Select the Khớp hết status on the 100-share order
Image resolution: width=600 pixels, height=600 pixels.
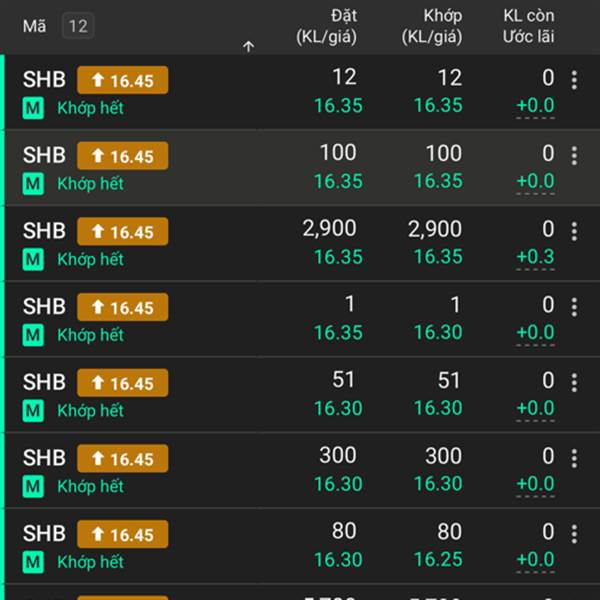point(91,184)
